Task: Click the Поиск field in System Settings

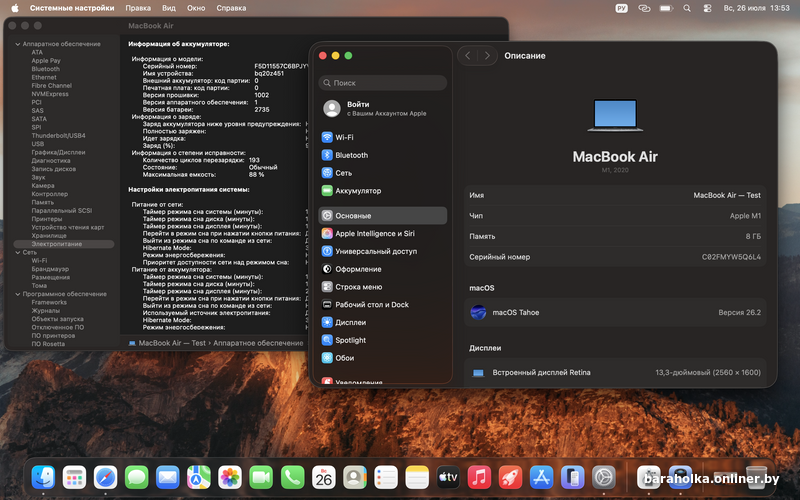Action: (383, 83)
